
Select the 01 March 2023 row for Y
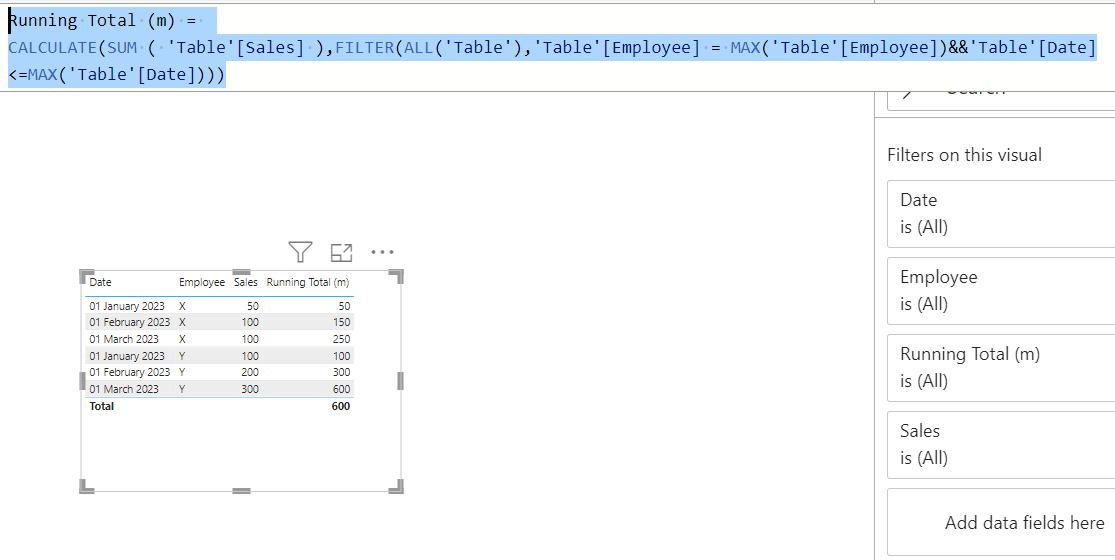[x=219, y=389]
